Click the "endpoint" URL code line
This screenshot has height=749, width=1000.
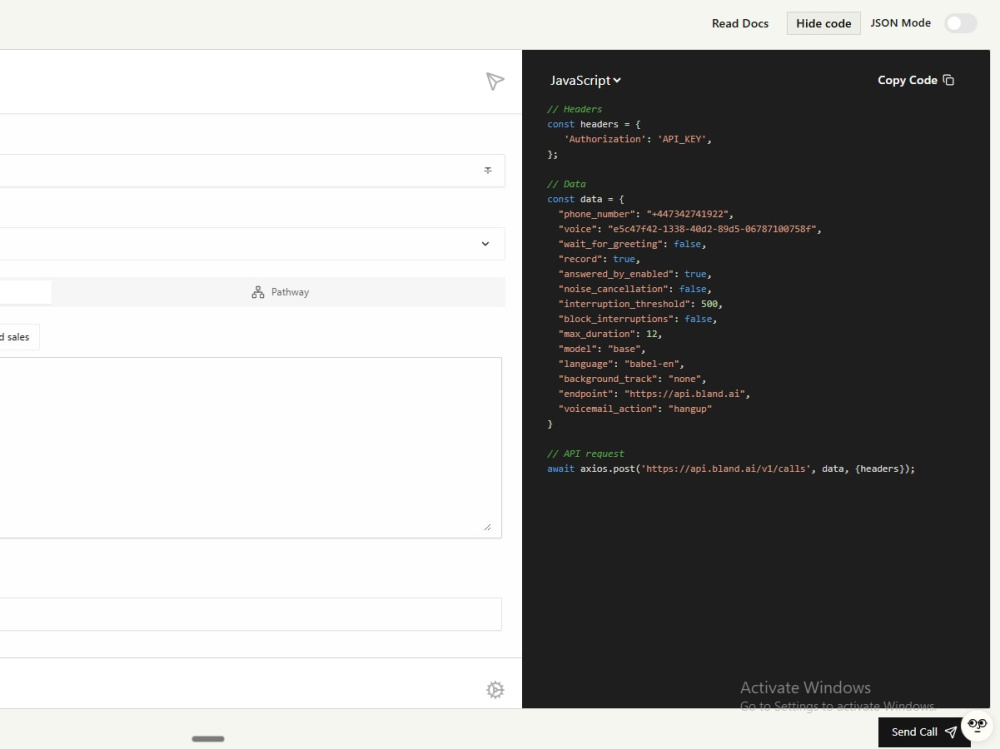coord(654,394)
